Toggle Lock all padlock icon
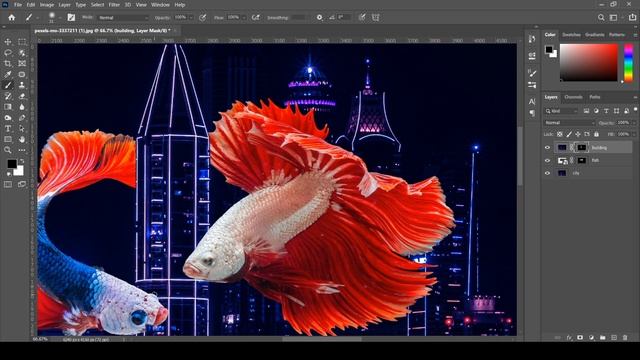The height and width of the screenshot is (360, 640). click(x=596, y=134)
